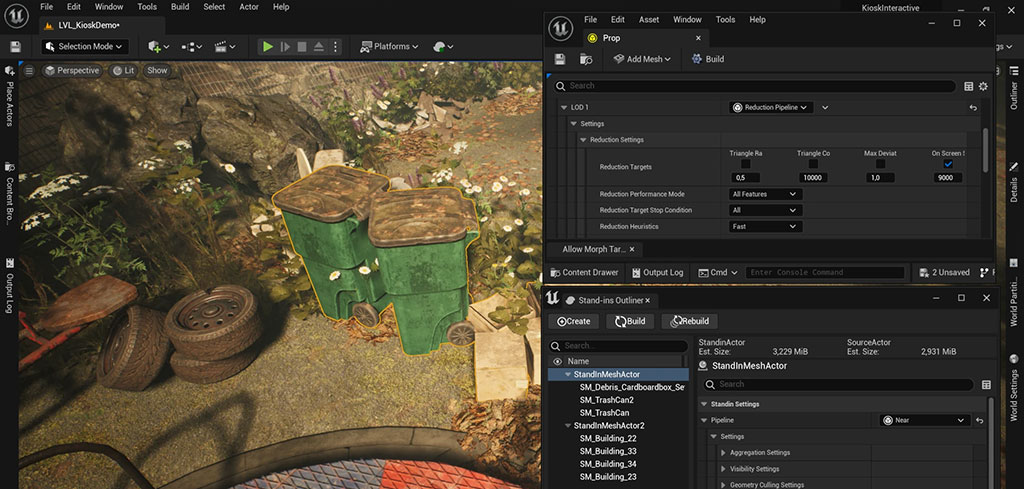Enable the Triangle Count reduction target
Viewport: 1024px width, 489px height.
pos(813,164)
